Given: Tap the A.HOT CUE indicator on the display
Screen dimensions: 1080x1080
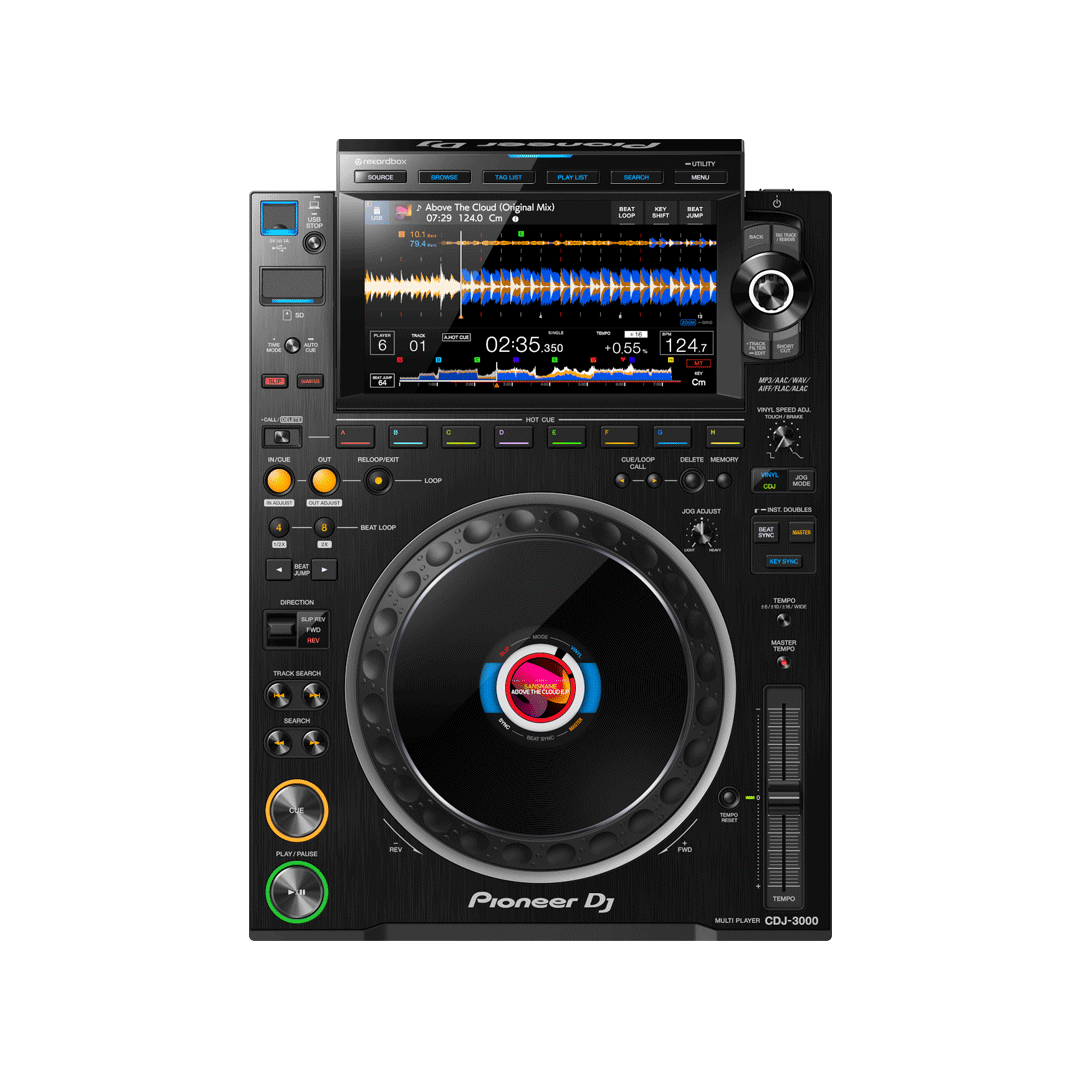Looking at the screenshot, I should (456, 338).
